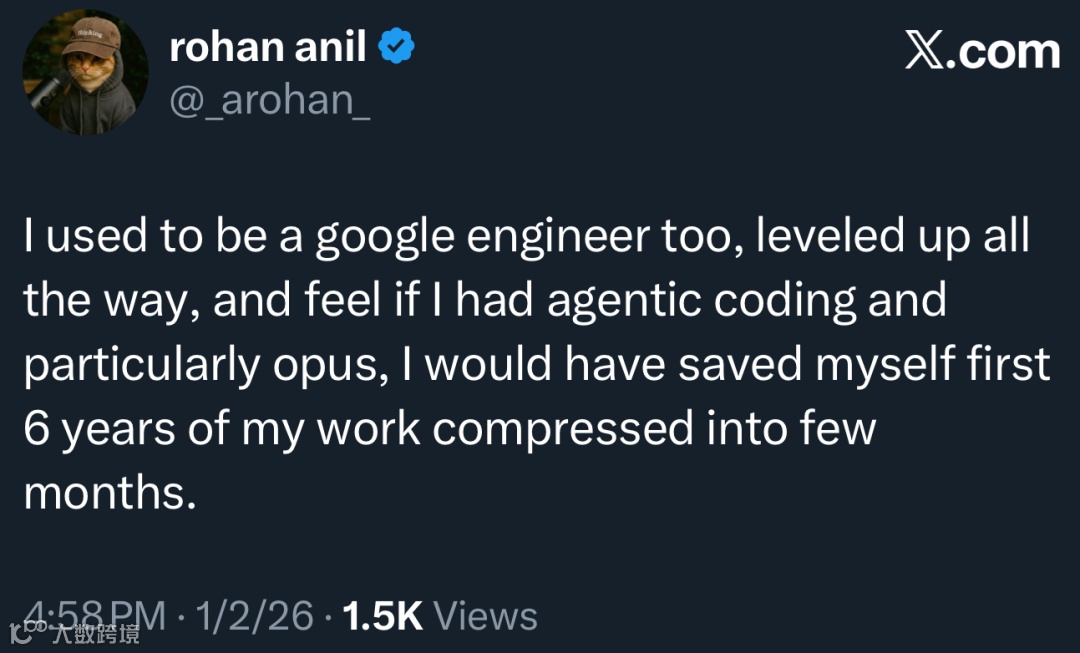1080x653 pixels.
Task: Click the watermark logo icon at bottom-left
Action: (22, 633)
